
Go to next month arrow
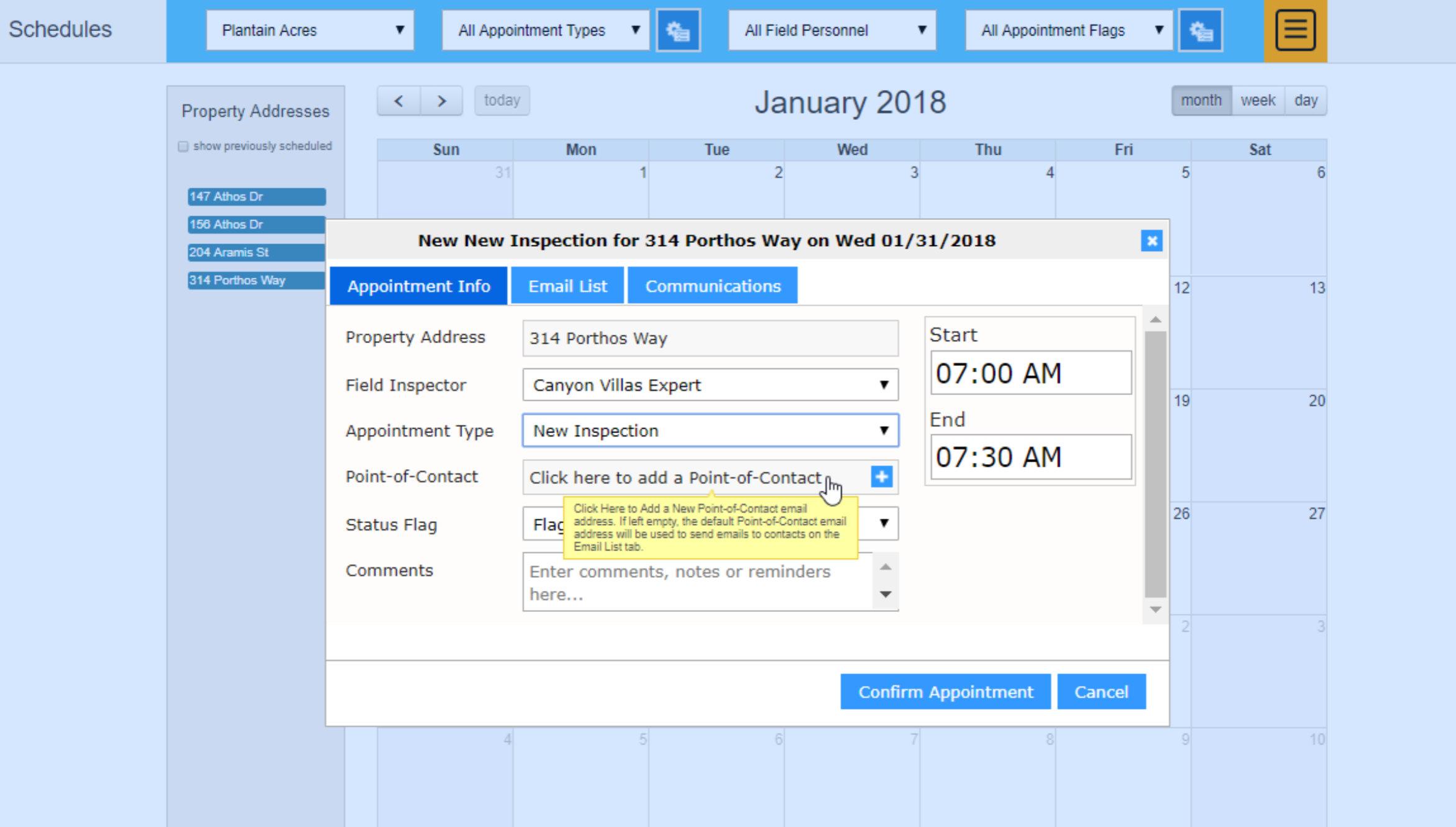click(441, 101)
